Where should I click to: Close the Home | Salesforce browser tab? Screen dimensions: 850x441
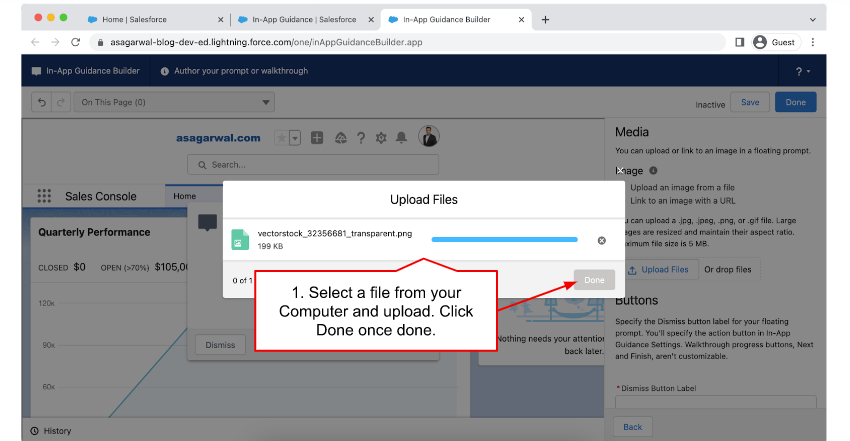click(x=221, y=20)
